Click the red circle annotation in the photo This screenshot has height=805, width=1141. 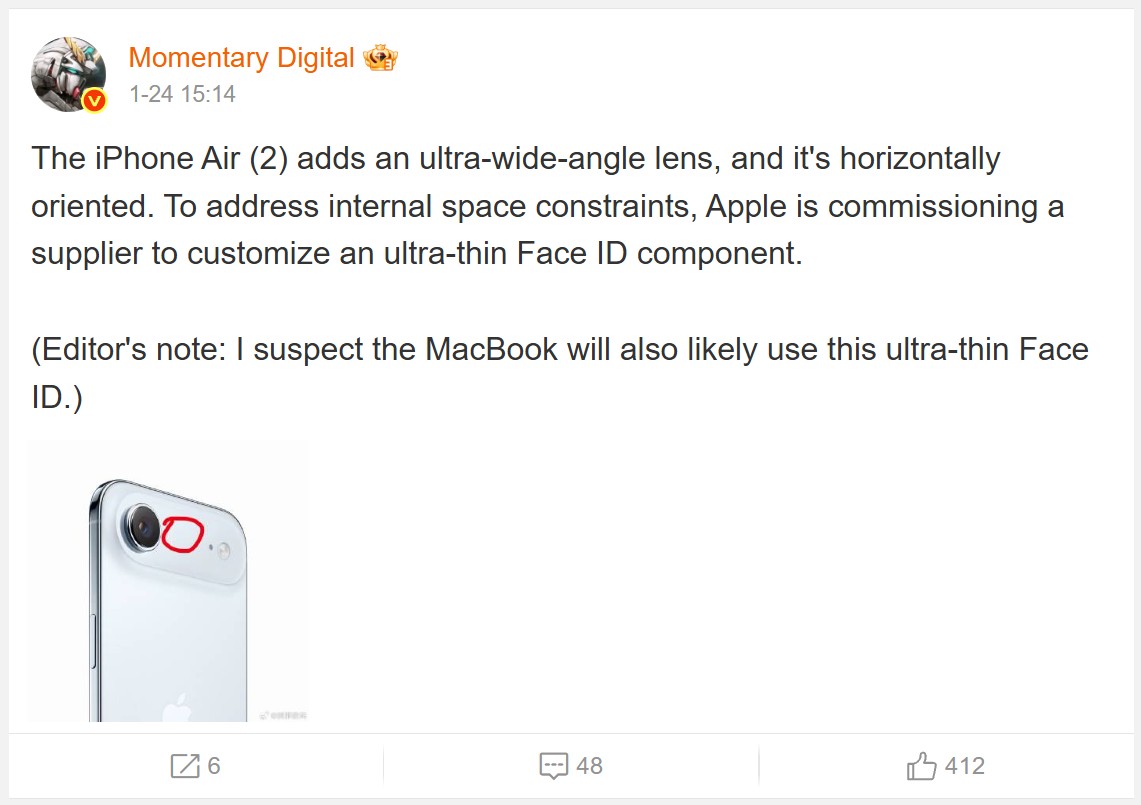[x=181, y=534]
